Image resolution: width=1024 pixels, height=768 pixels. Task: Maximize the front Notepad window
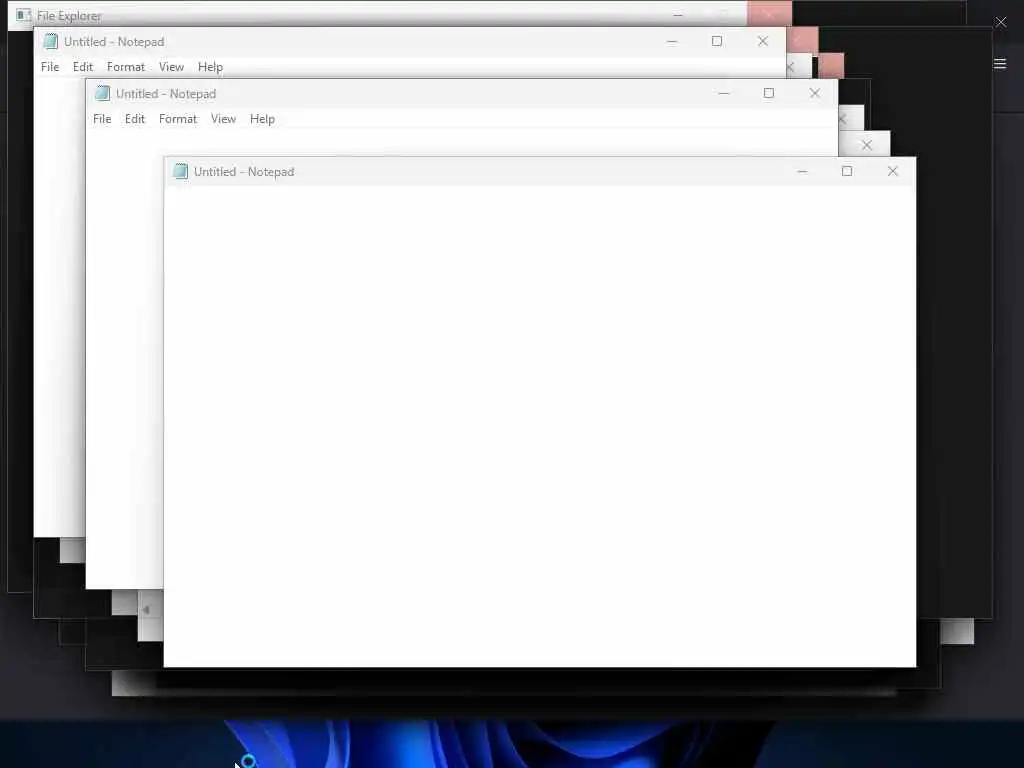point(847,171)
